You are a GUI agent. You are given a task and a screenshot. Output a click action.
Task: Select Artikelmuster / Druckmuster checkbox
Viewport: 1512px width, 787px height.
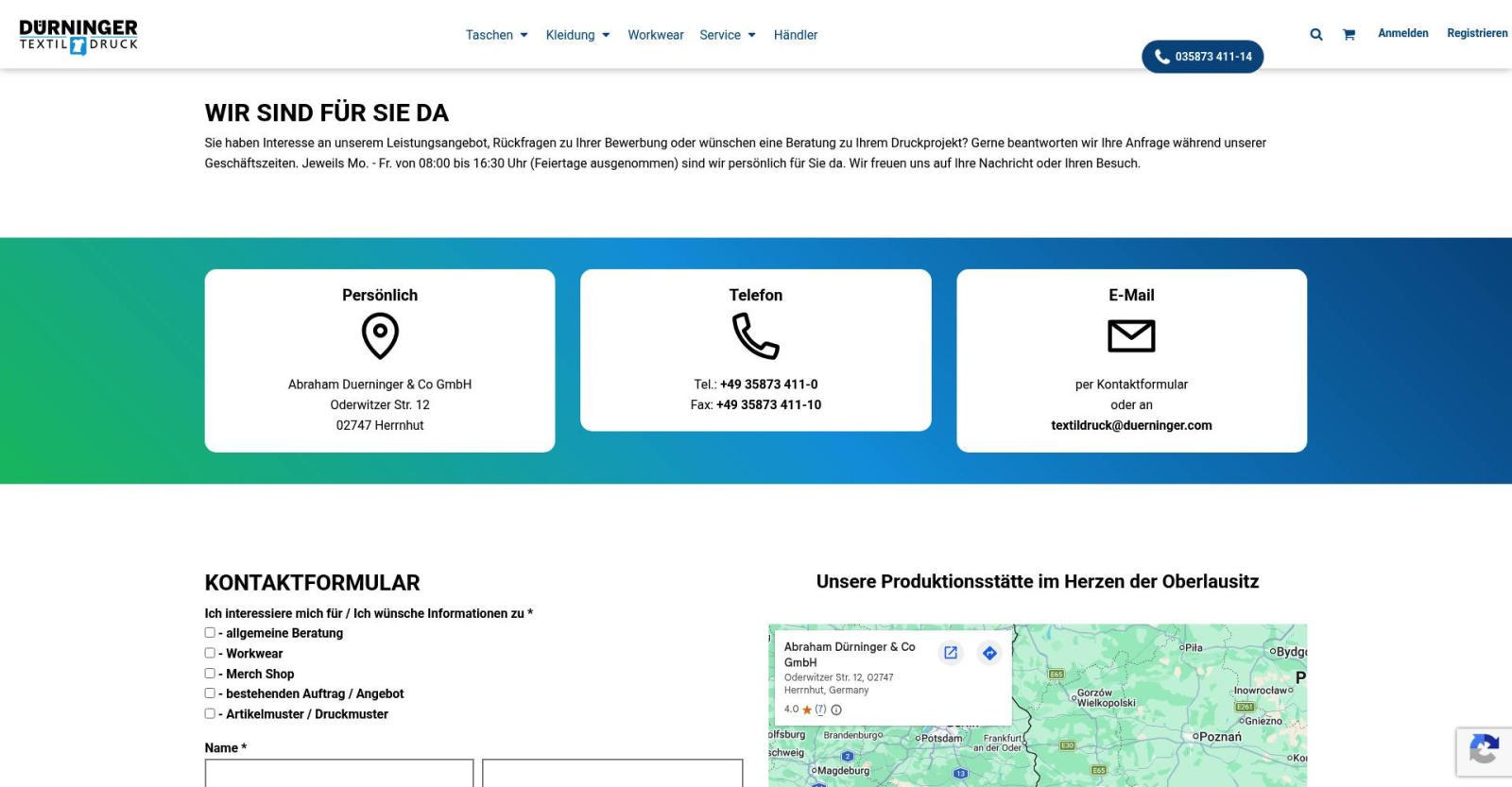(210, 714)
